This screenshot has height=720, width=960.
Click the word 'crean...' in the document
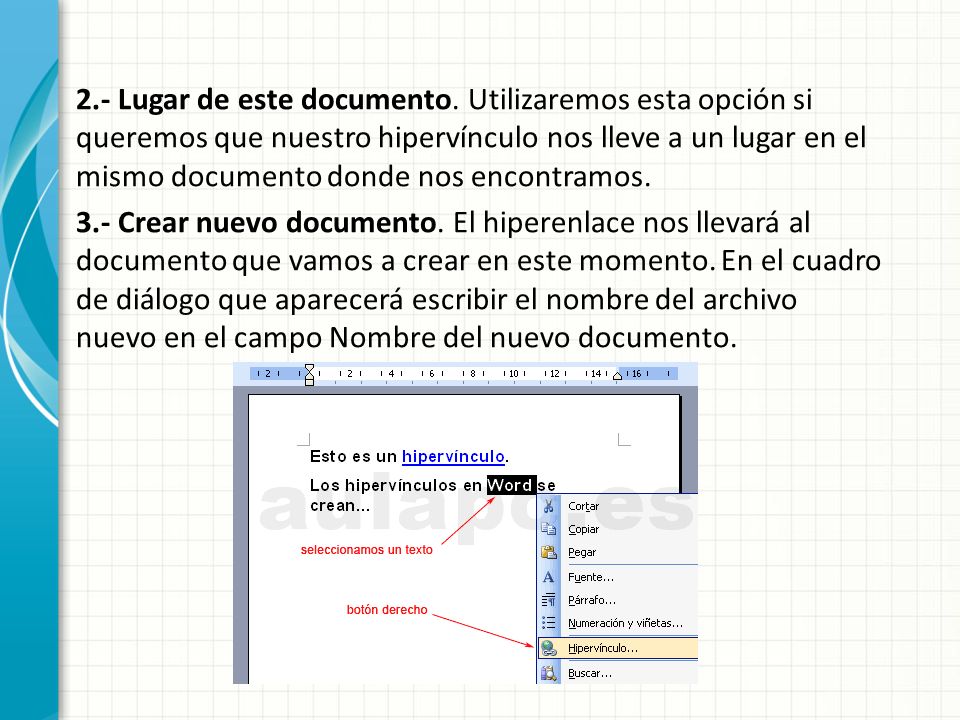pos(340,506)
